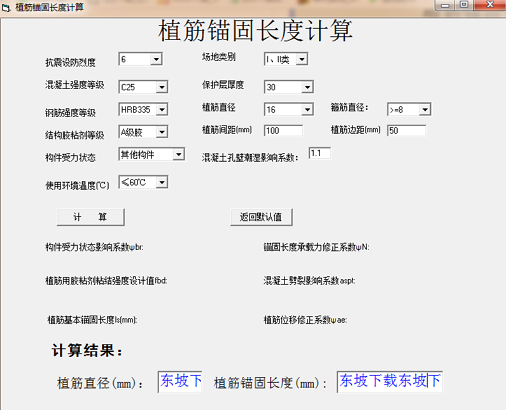Open the 箍筋直径 dropdown showing >=8

409,109
